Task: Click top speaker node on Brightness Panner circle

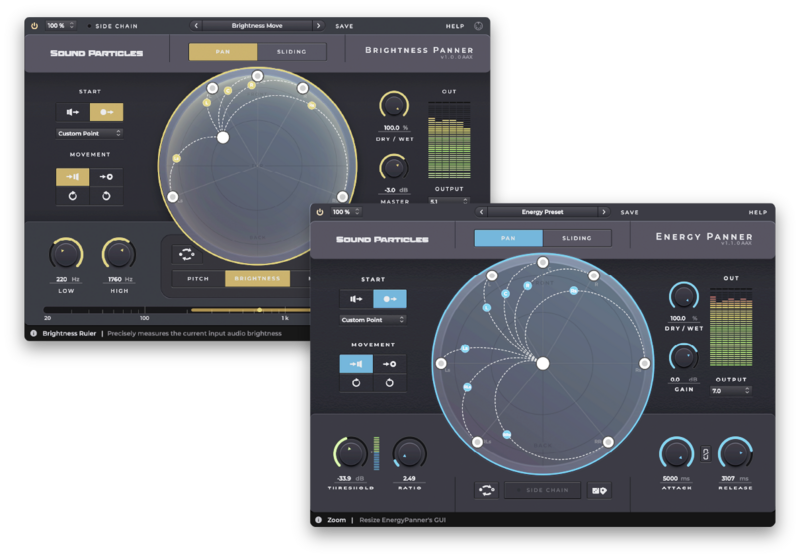Action: pyautogui.click(x=258, y=76)
